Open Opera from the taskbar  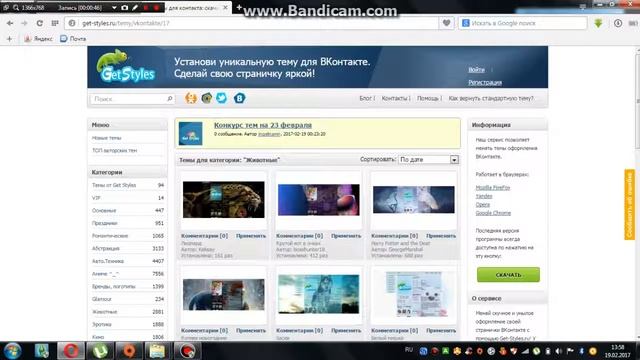(x=70, y=351)
